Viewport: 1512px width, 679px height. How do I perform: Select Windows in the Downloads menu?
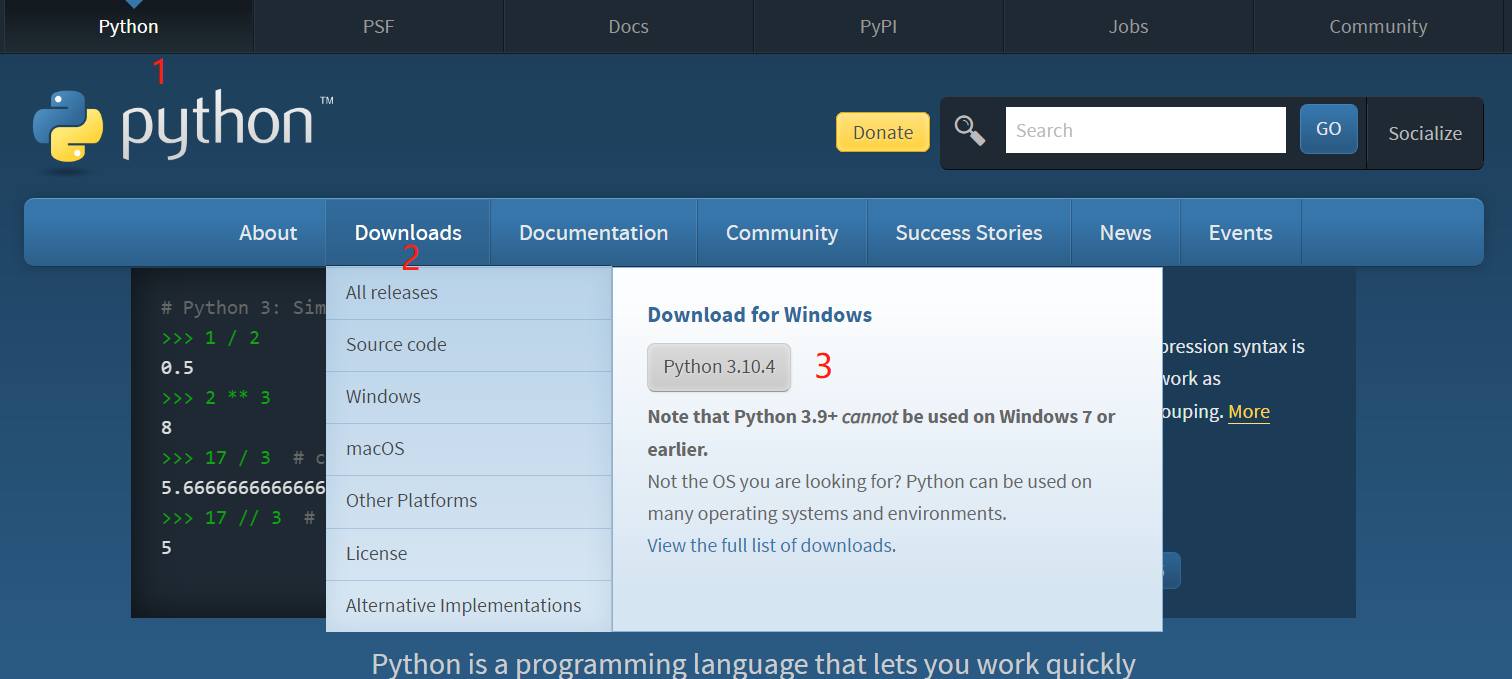point(383,397)
